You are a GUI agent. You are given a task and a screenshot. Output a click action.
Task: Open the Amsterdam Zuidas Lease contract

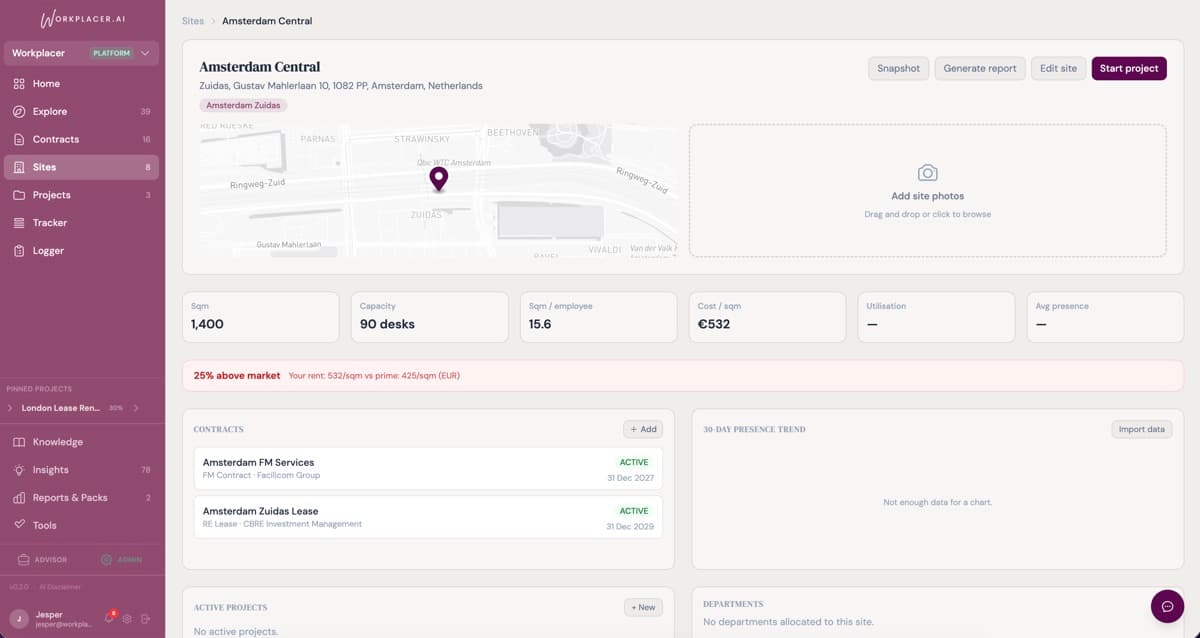point(428,517)
